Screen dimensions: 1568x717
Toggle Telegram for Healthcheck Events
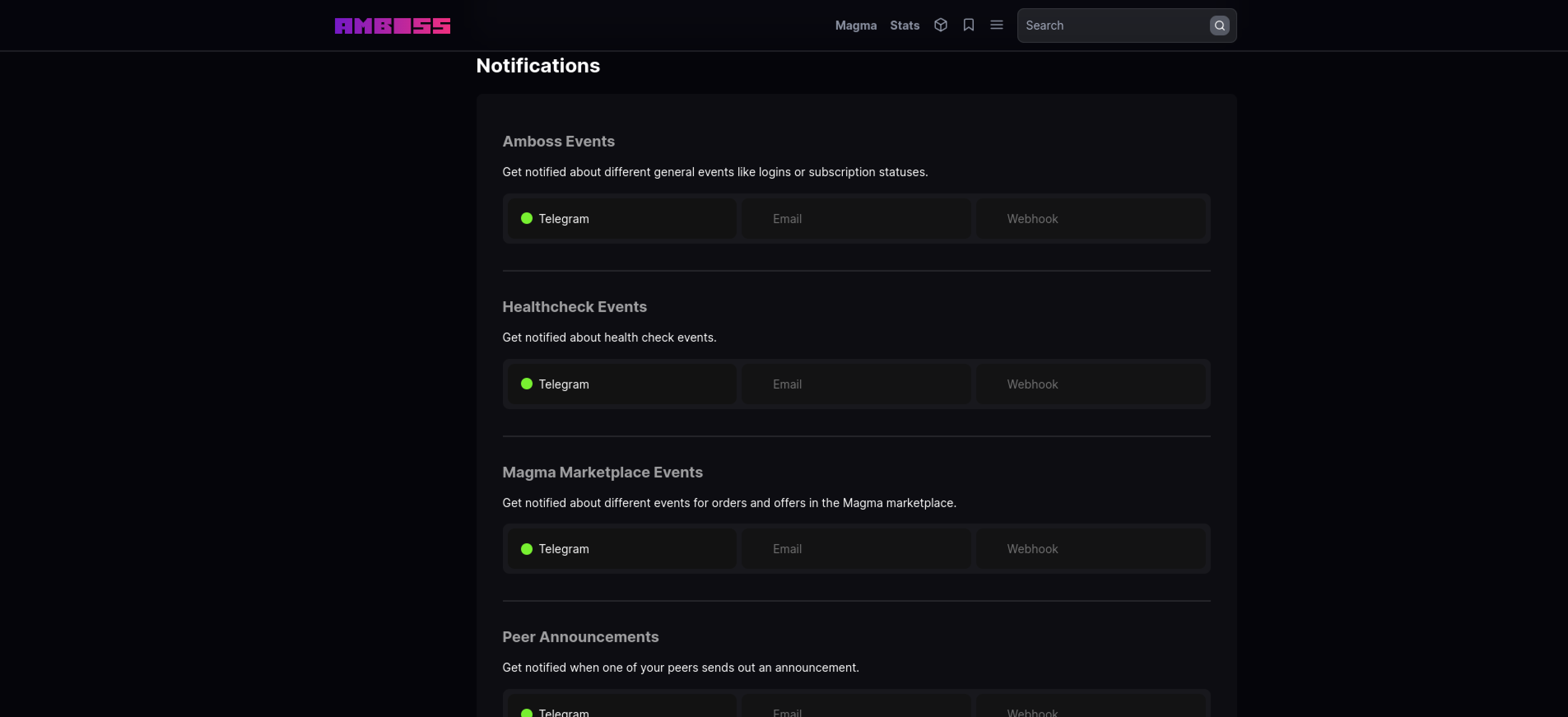[621, 384]
